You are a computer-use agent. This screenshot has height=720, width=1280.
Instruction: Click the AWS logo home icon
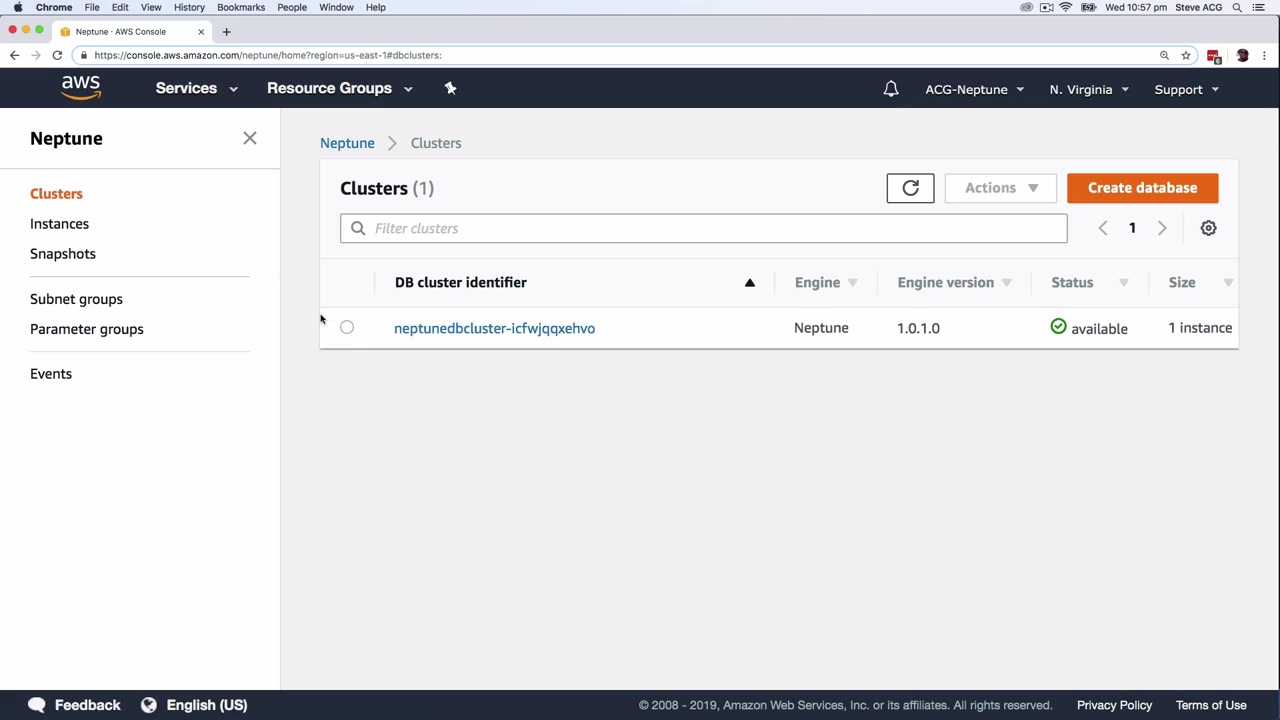(81, 88)
